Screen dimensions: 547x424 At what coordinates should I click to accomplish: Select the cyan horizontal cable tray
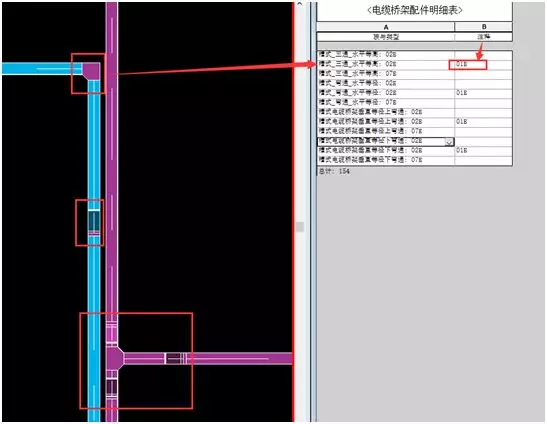click(42, 68)
